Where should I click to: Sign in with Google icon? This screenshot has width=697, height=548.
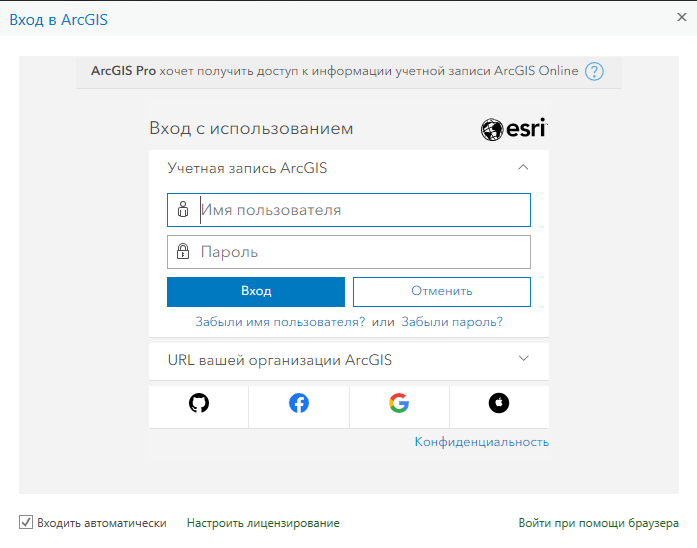399,403
